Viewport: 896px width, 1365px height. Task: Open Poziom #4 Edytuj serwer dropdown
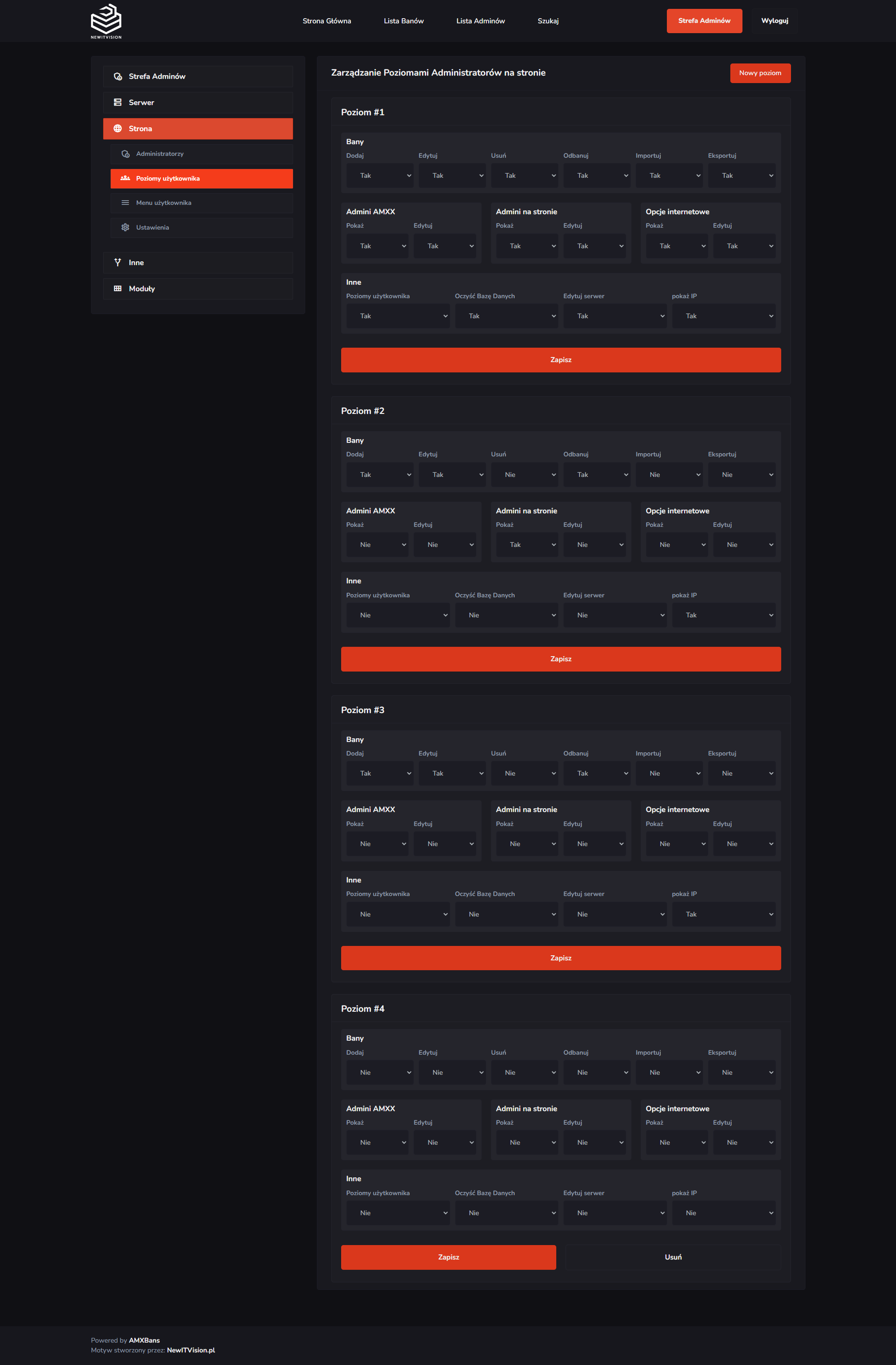[615, 1213]
